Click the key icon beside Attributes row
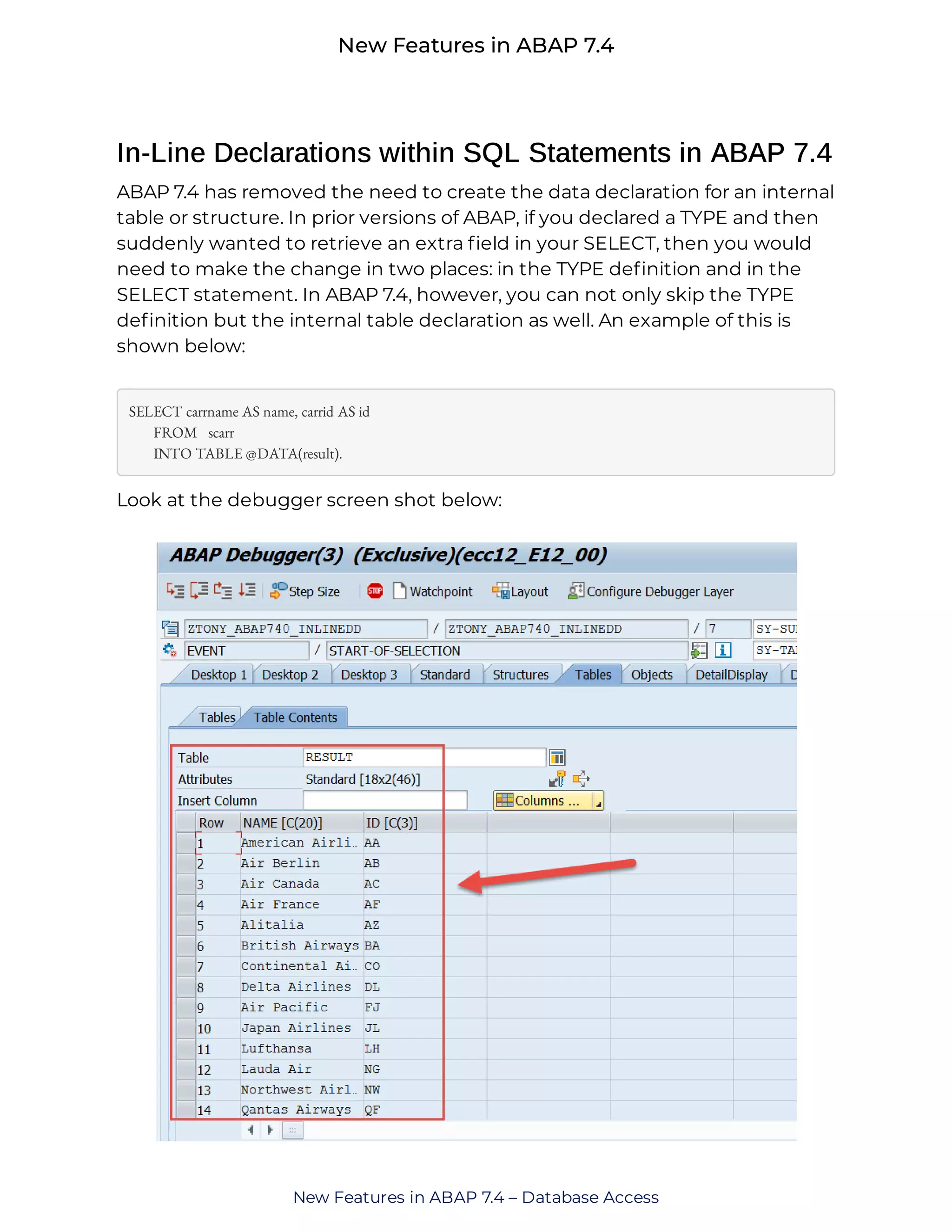The width and height of the screenshot is (952, 1232). coord(557,779)
